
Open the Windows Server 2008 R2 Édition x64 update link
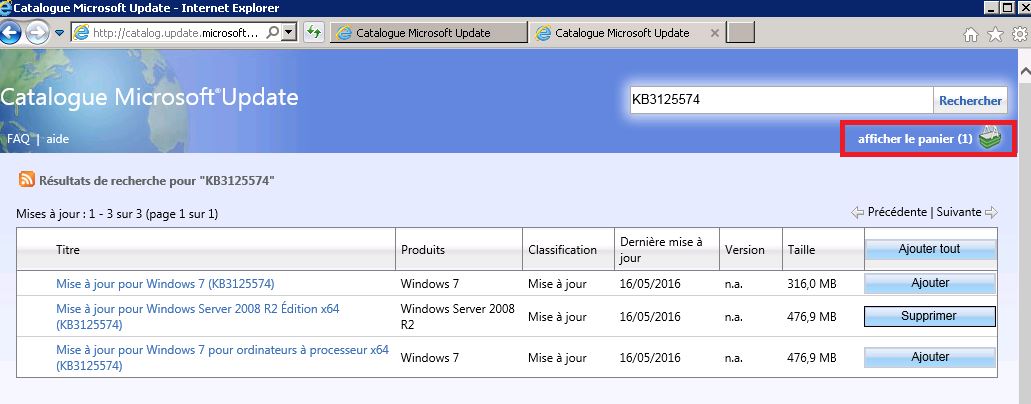(198, 316)
